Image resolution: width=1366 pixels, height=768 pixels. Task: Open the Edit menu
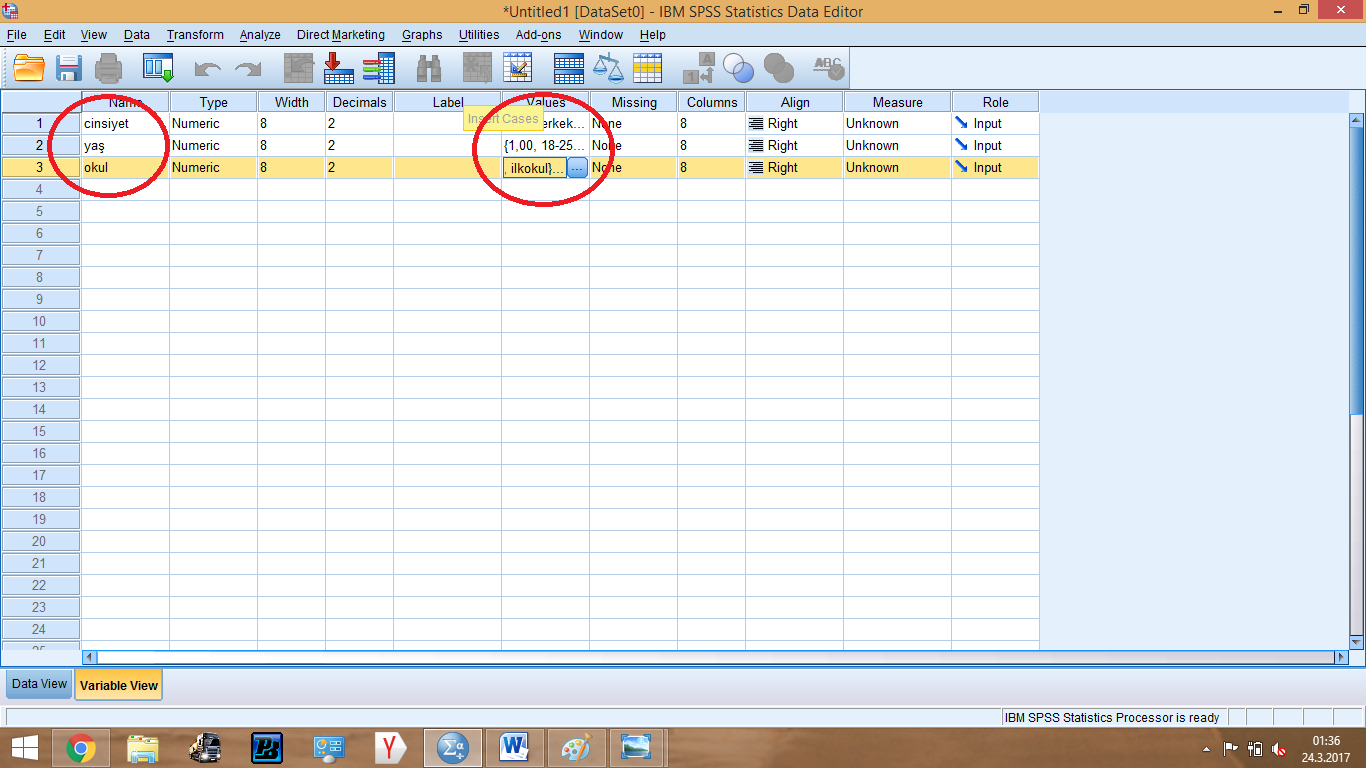55,35
